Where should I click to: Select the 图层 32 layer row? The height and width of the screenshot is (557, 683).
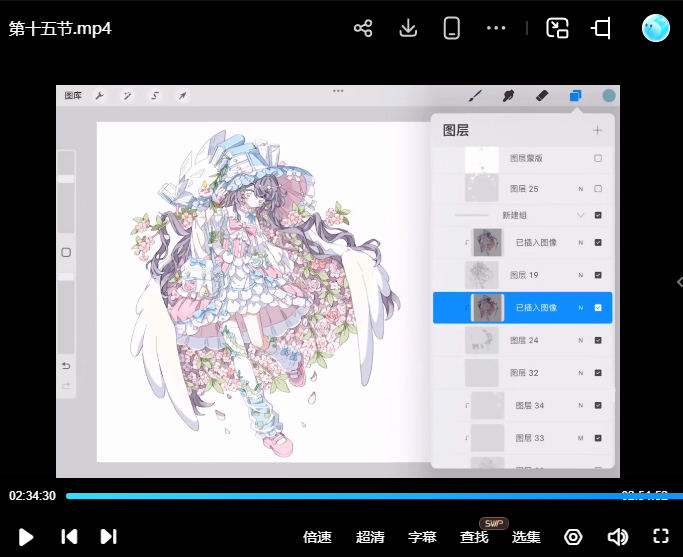pos(522,373)
